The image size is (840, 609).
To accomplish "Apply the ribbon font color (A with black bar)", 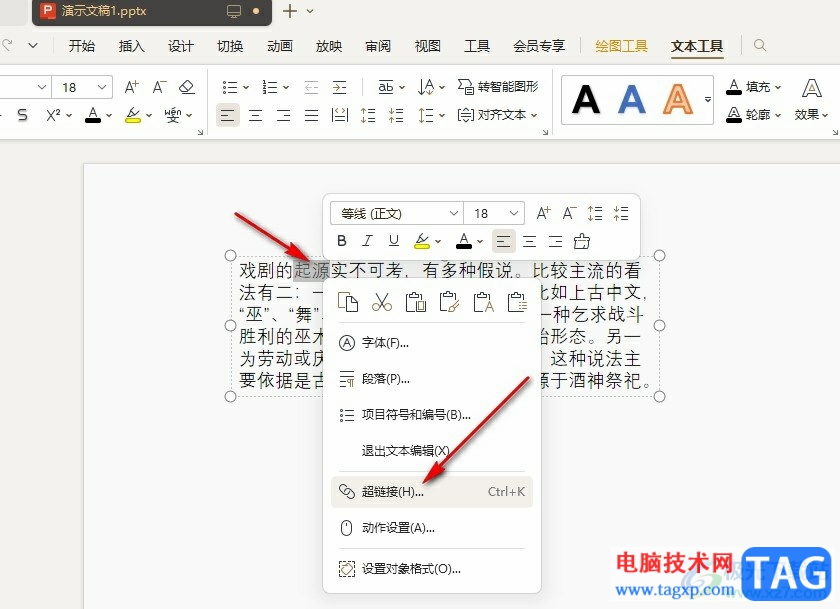I will pos(93,115).
